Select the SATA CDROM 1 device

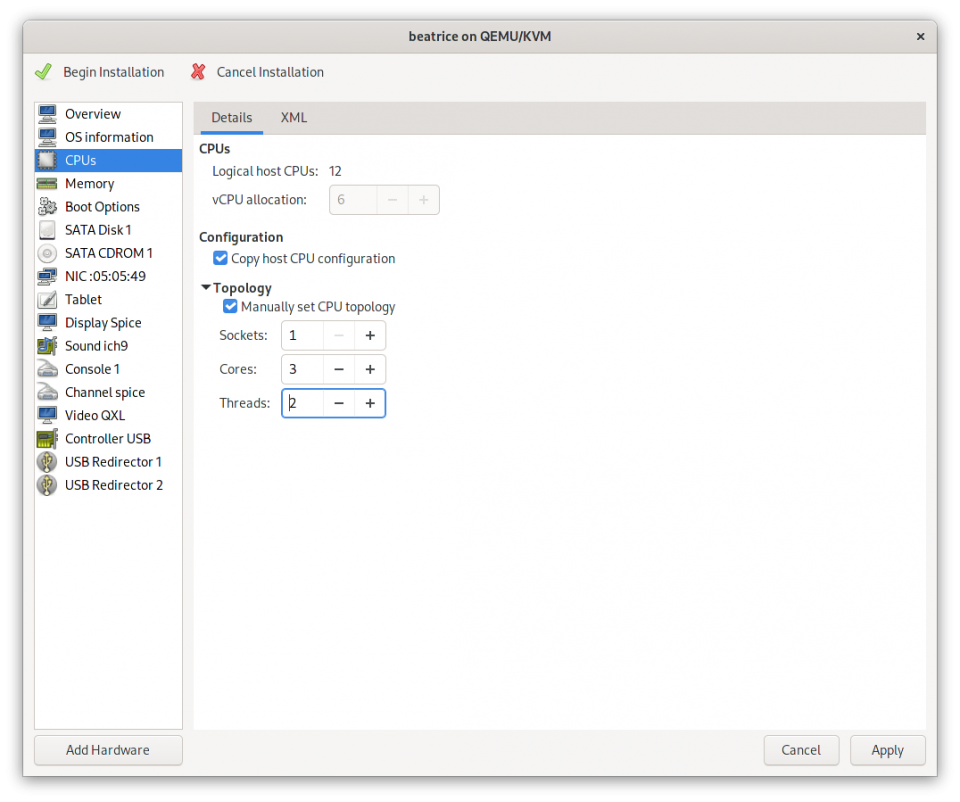click(x=105, y=253)
